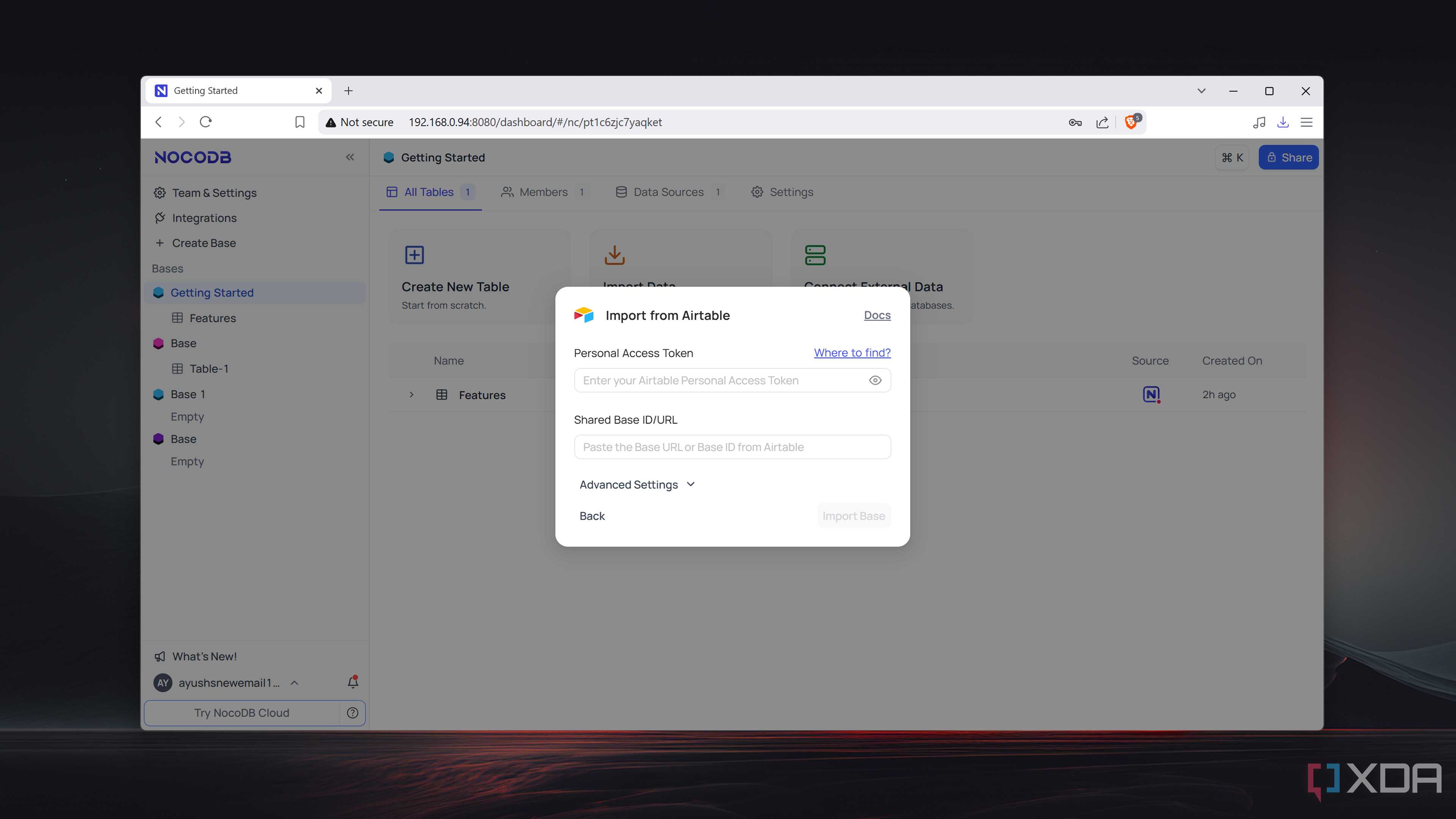
Task: Switch to the All Tables tab
Action: (430, 192)
